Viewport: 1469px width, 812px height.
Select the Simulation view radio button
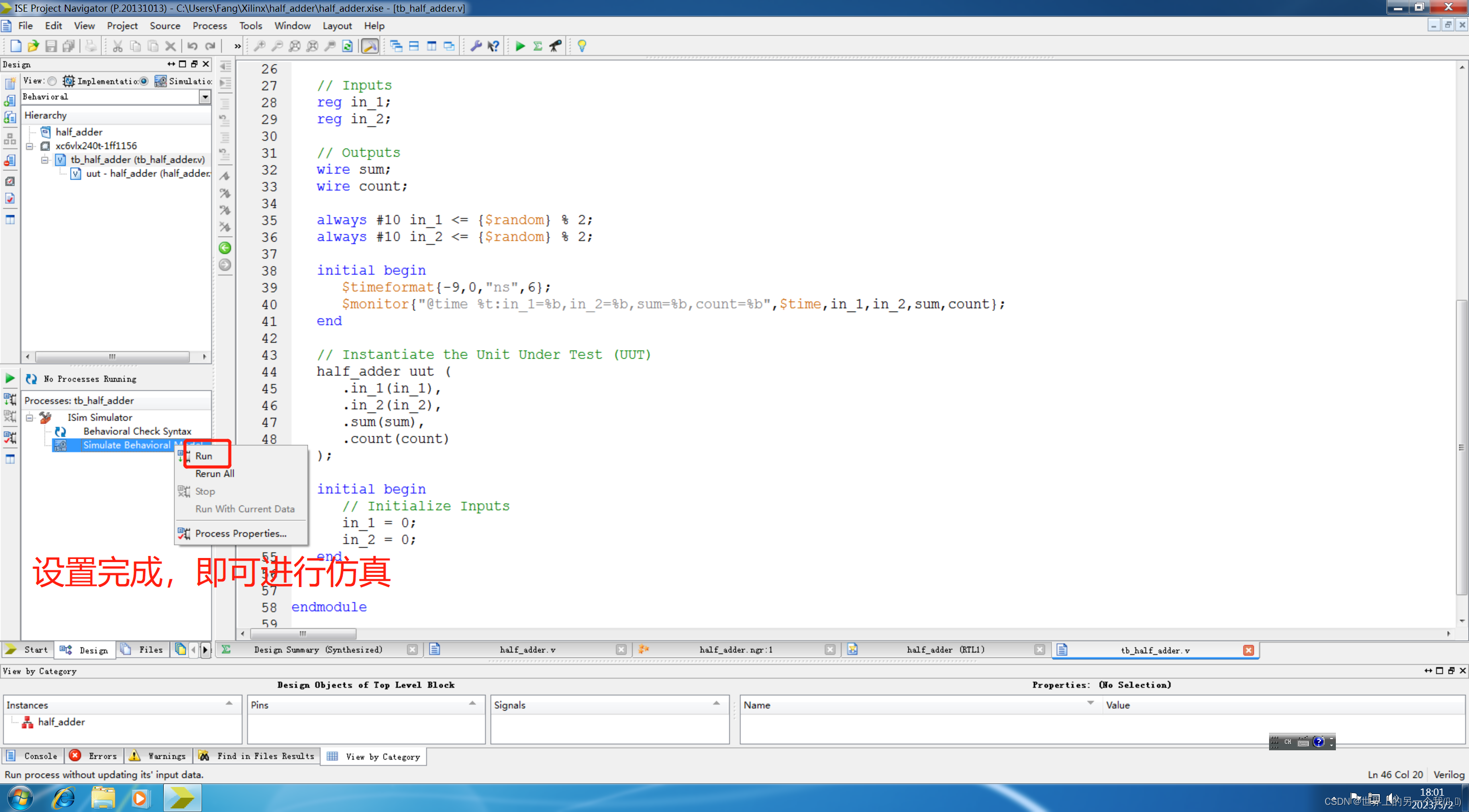pos(144,81)
